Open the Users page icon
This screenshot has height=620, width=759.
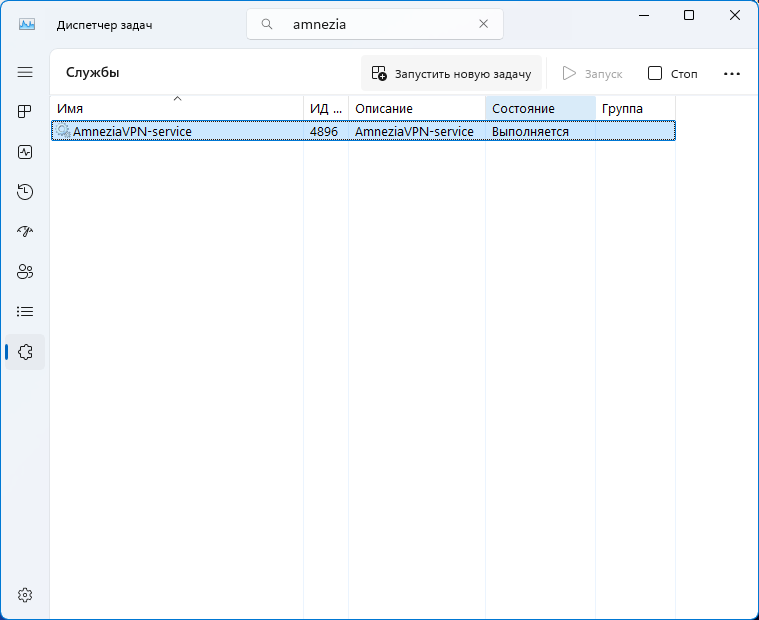[x=25, y=272]
